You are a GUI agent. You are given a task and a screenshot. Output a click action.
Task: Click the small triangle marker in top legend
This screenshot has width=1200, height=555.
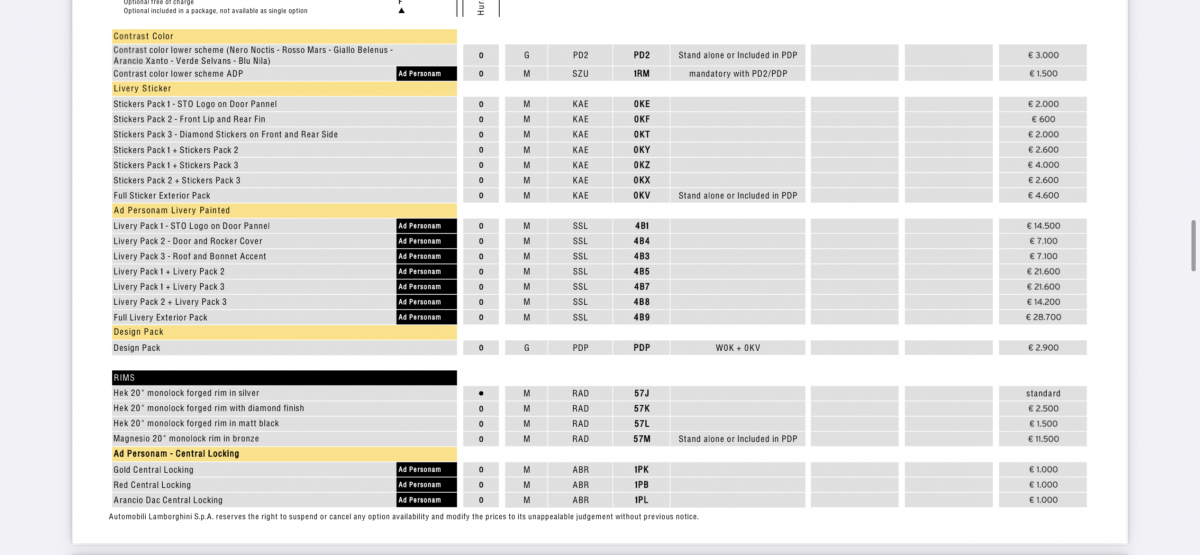coord(401,10)
